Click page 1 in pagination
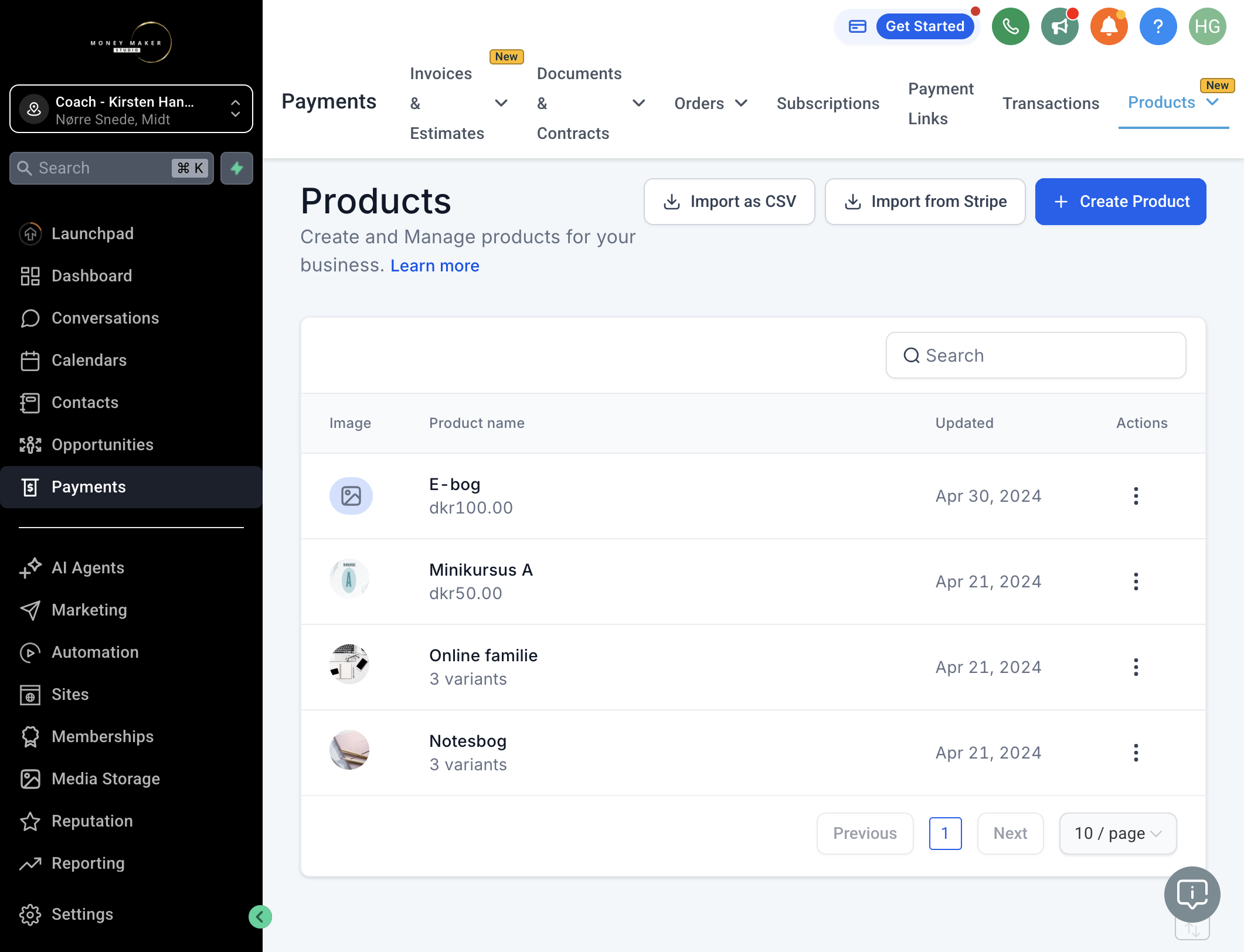The width and height of the screenshot is (1244, 952). click(945, 833)
